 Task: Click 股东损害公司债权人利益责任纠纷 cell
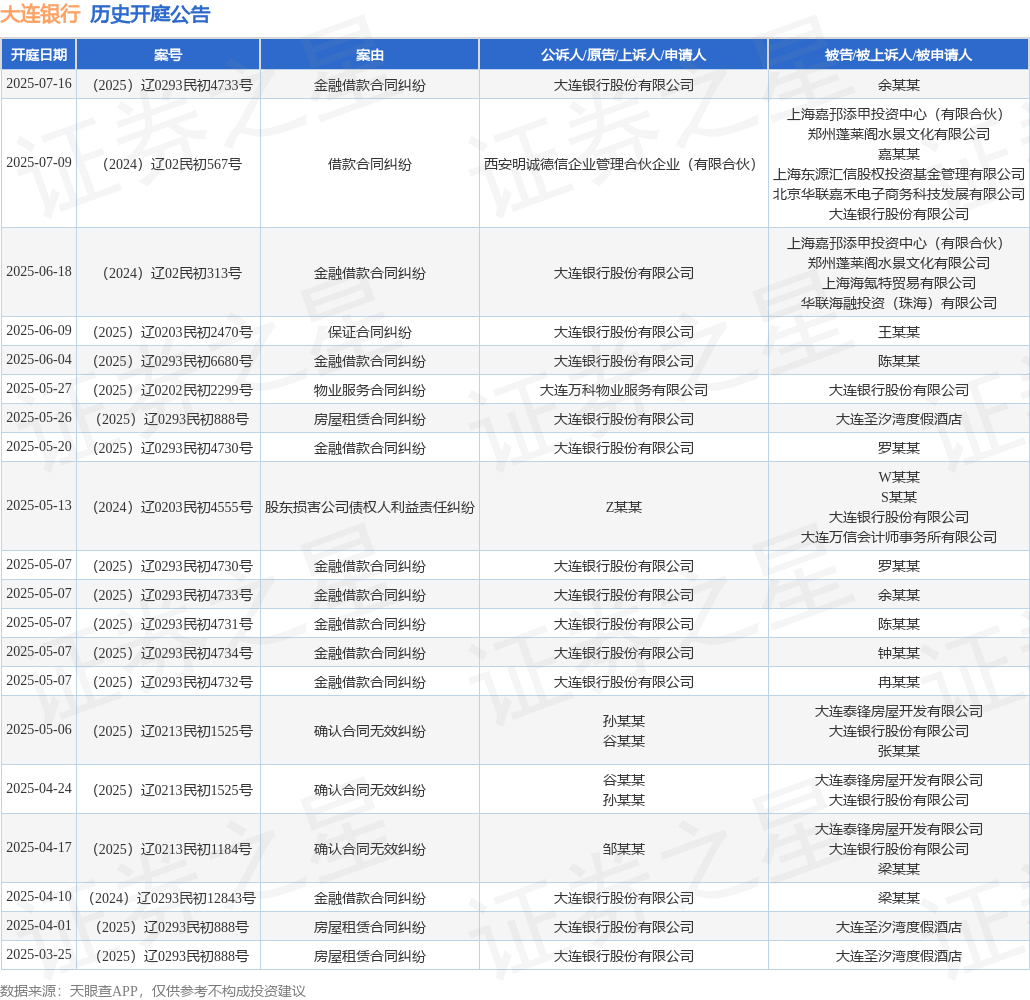coord(370,507)
